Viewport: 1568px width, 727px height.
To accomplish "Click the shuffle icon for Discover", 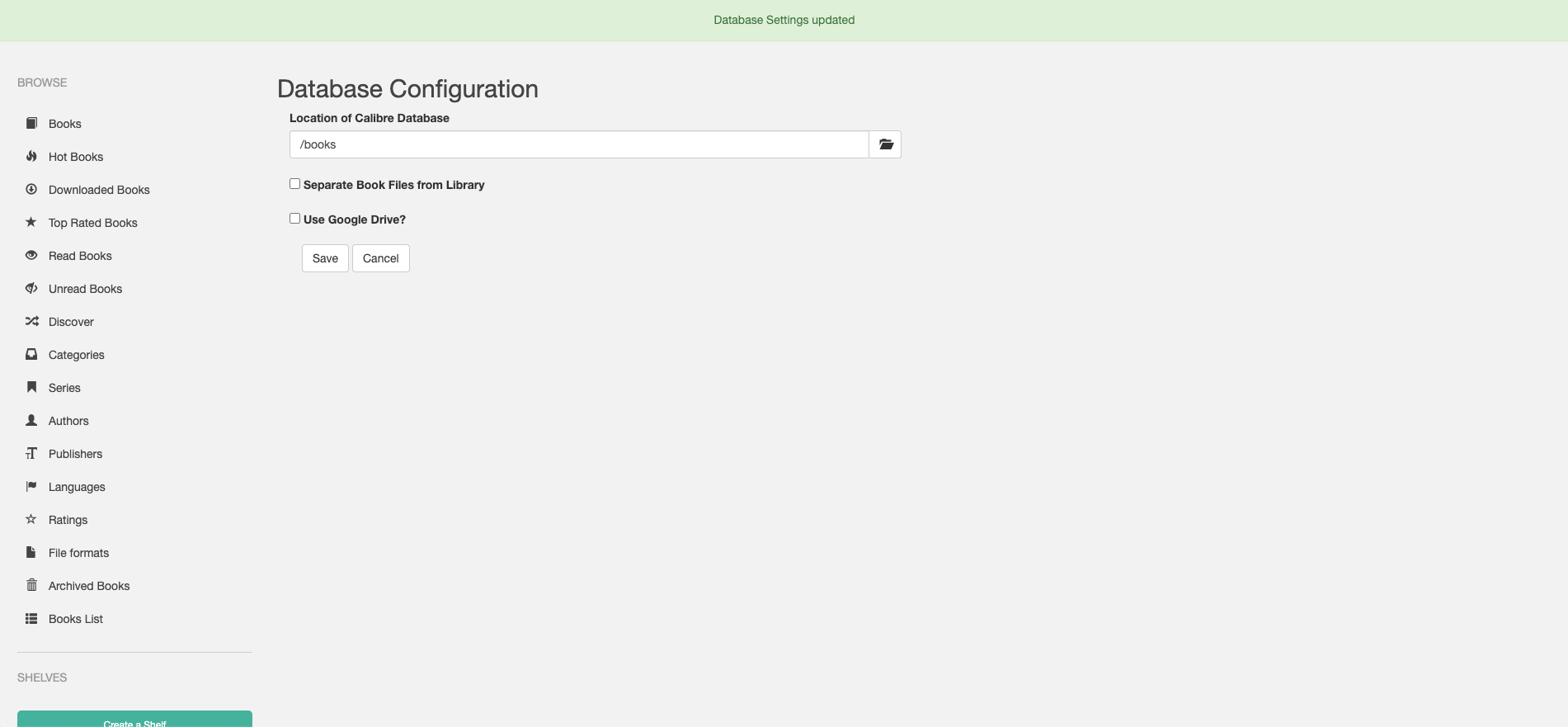I will click(x=31, y=321).
